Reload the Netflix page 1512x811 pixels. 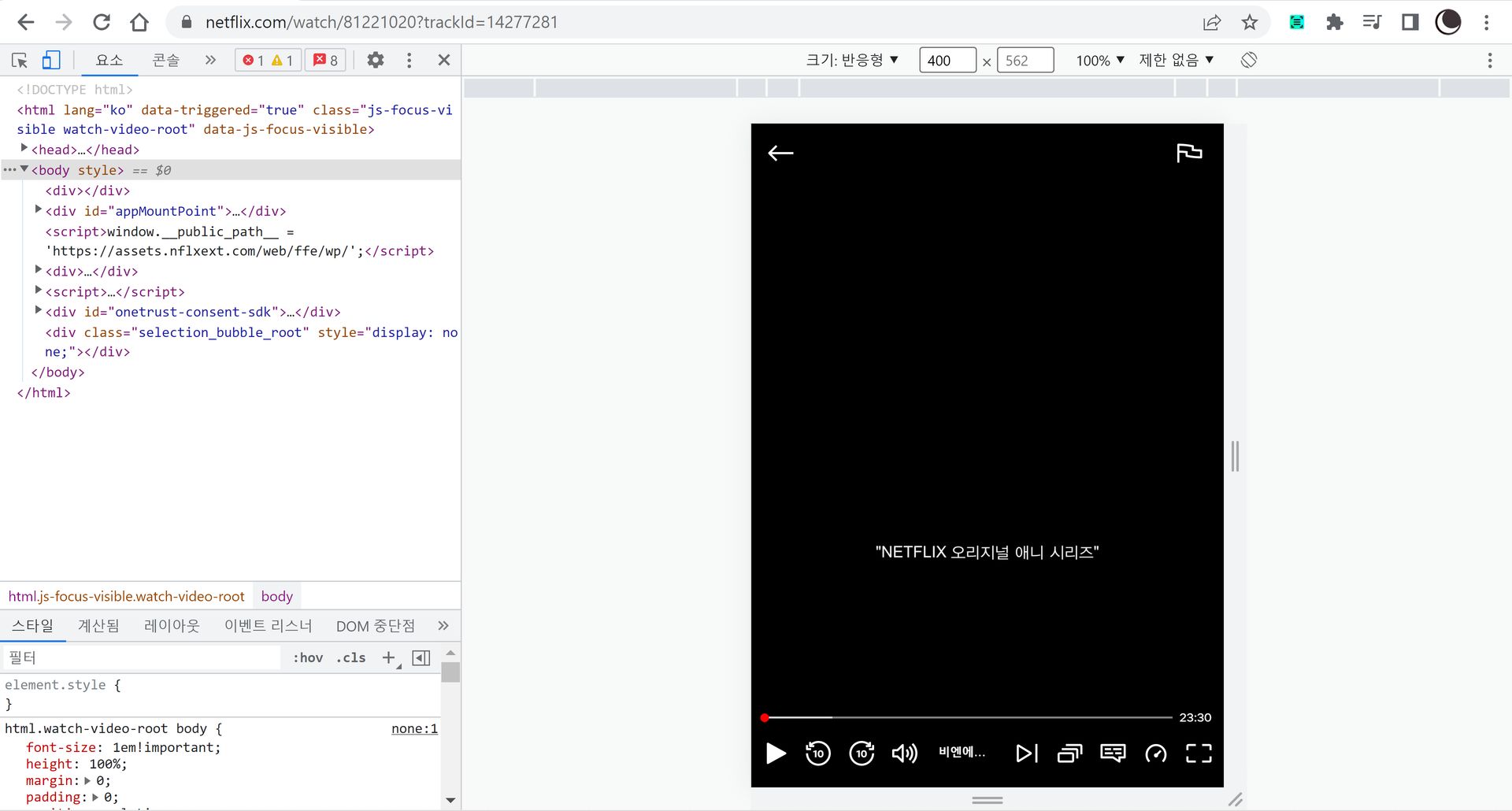[102, 22]
